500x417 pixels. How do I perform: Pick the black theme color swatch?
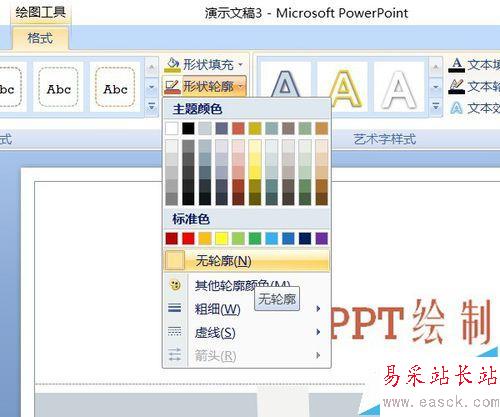pos(188,128)
